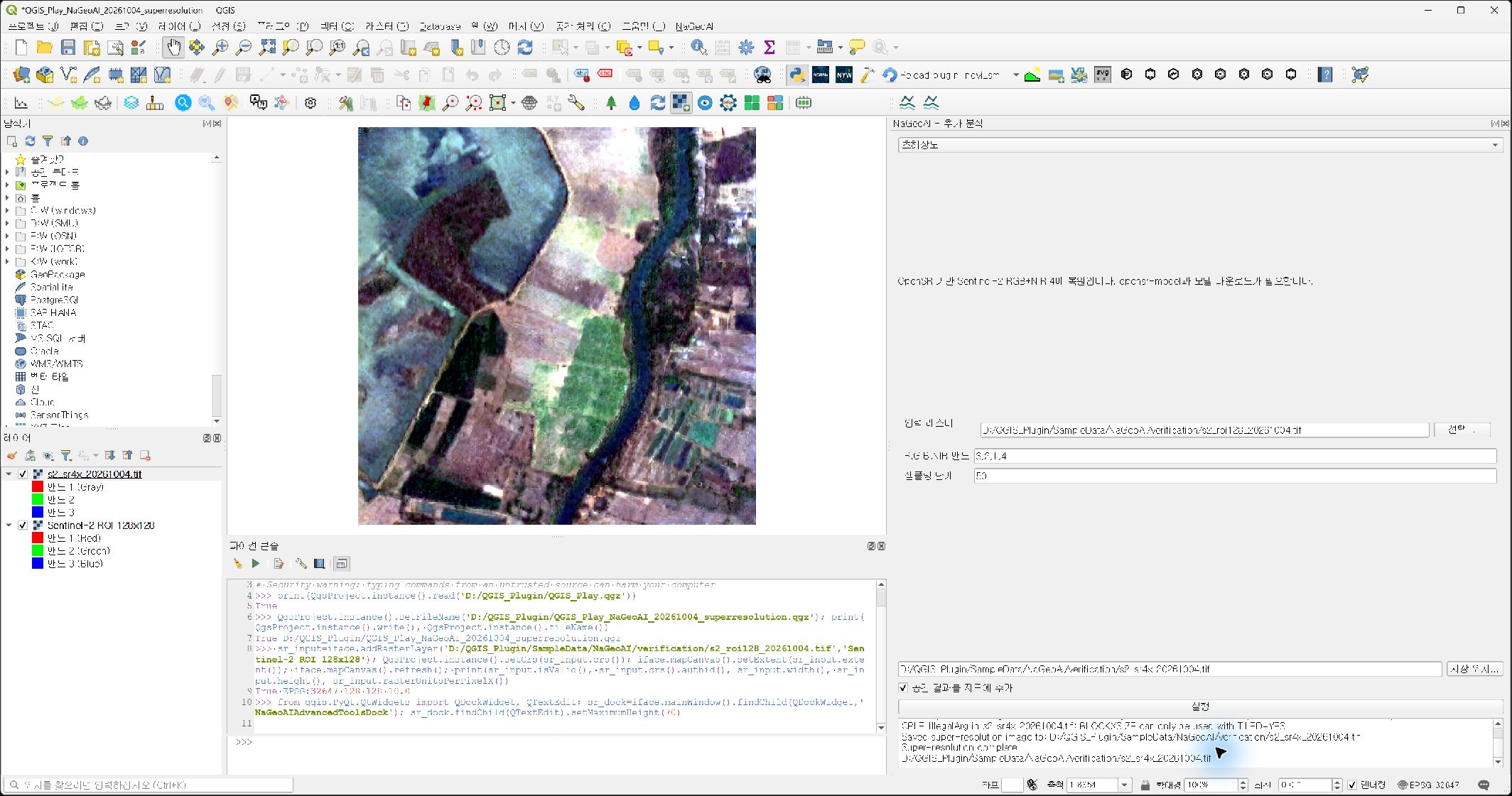Click blue Band 3 (Blue) color swatch
The image size is (1512, 796).
click(x=38, y=564)
